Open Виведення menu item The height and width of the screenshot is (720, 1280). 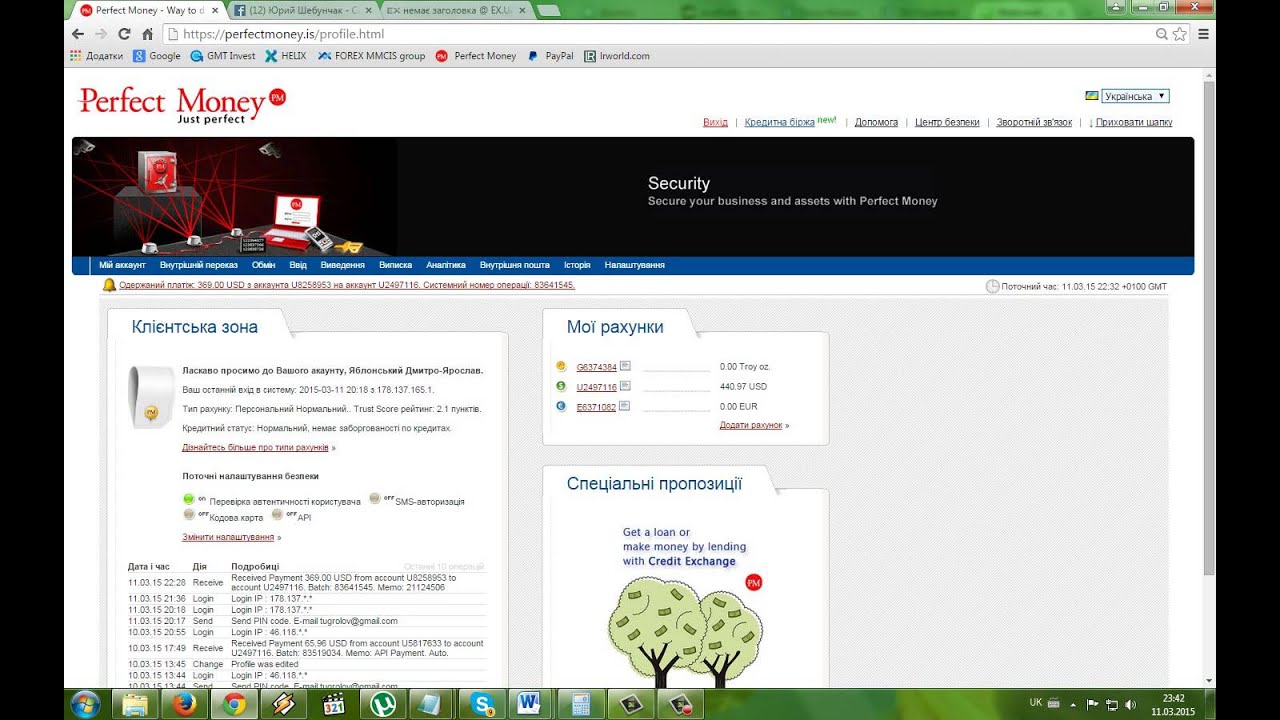pyautogui.click(x=343, y=265)
